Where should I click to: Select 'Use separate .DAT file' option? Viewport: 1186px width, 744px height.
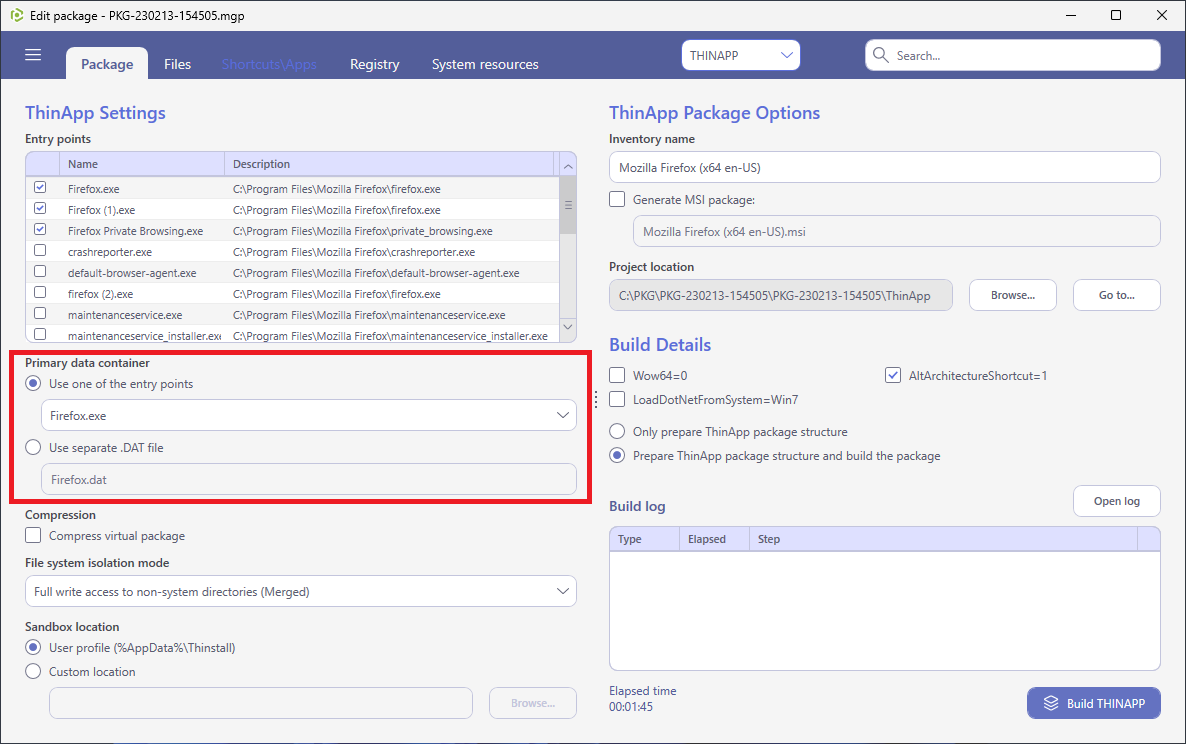tap(33, 448)
